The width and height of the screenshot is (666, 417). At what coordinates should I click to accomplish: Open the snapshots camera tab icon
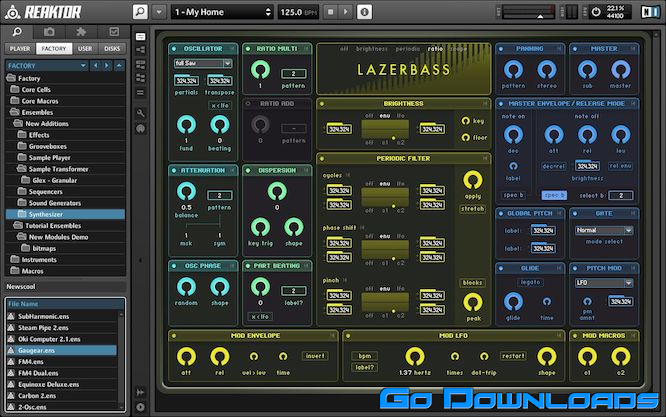[49, 32]
